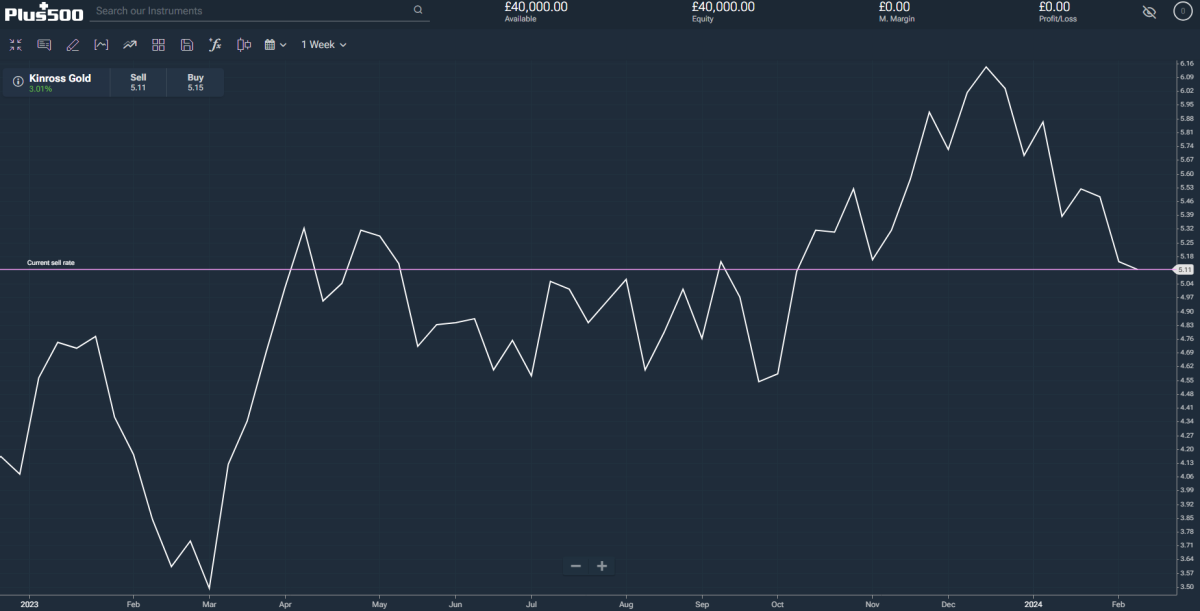This screenshot has height=611, width=1200.
Task: Click the Buy 5.15 button
Action: point(195,82)
